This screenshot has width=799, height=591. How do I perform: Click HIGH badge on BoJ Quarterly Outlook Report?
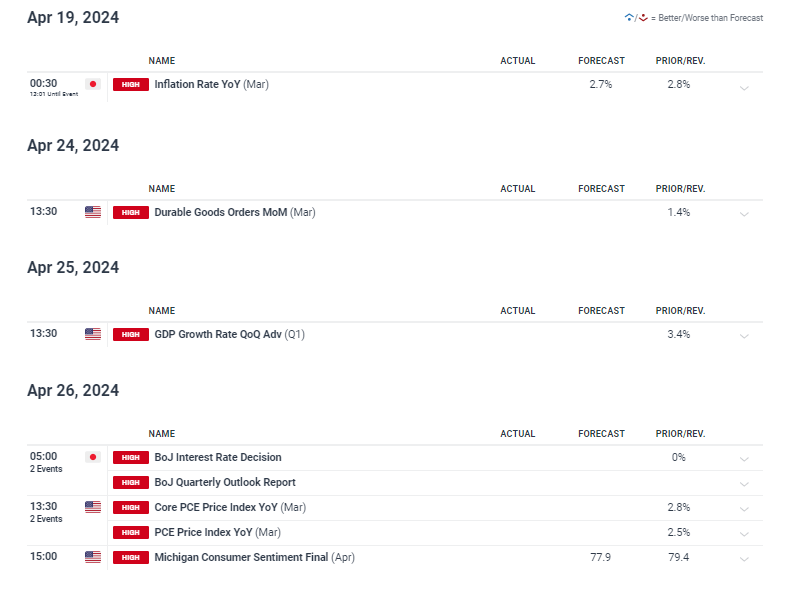pos(131,482)
